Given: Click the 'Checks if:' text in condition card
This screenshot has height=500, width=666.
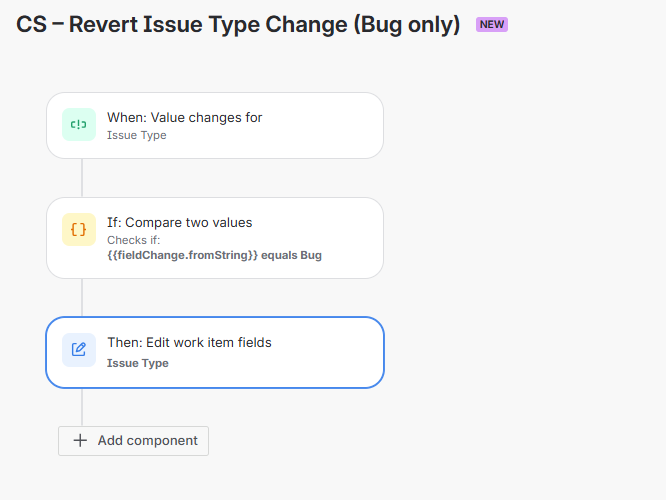Looking at the screenshot, I should (x=133, y=240).
